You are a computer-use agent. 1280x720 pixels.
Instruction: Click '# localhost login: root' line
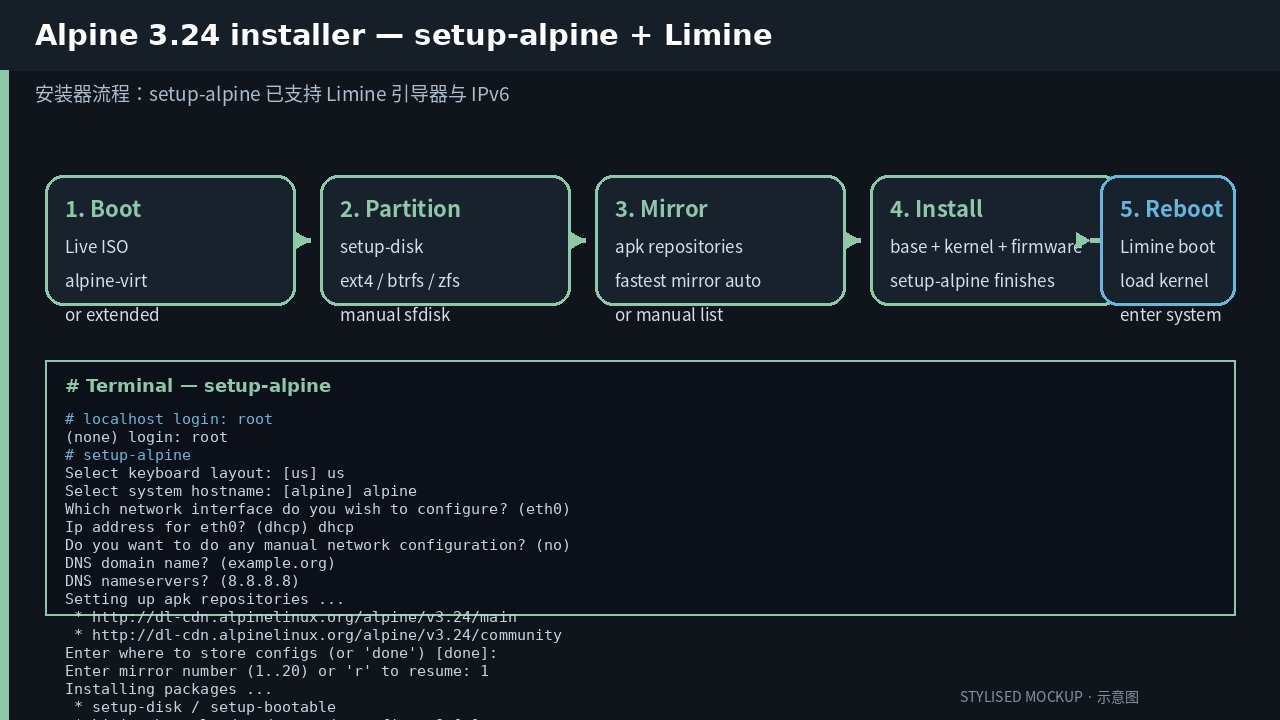[169, 419]
